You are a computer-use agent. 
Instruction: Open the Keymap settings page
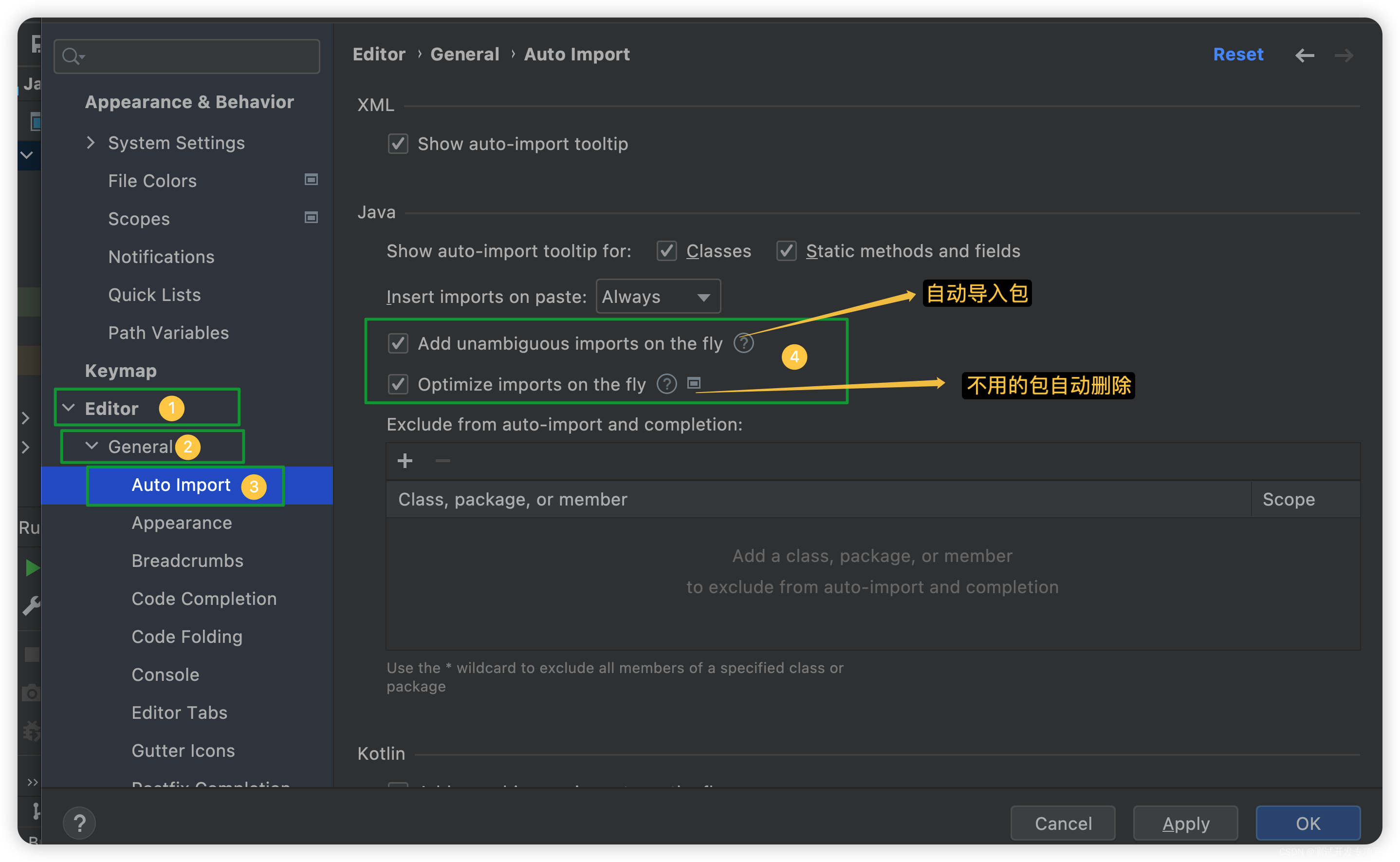[x=120, y=371]
